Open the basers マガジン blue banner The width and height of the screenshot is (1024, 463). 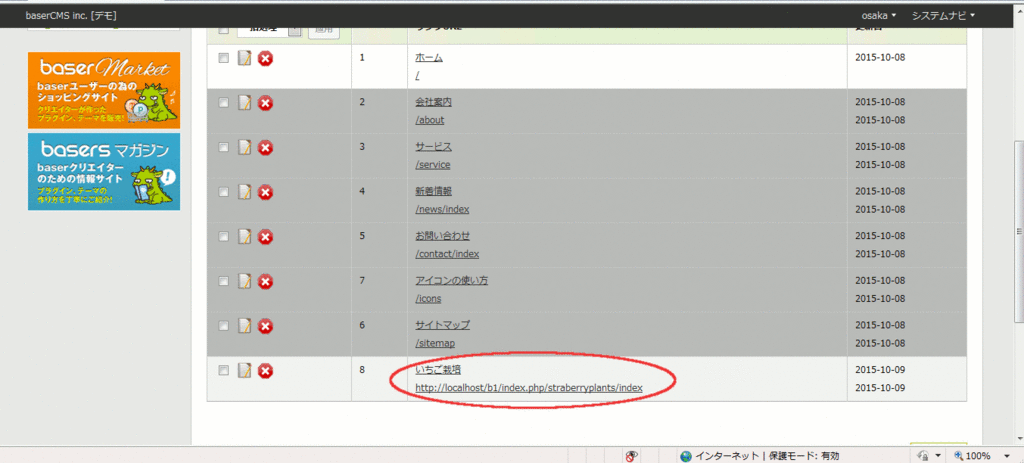(x=104, y=172)
